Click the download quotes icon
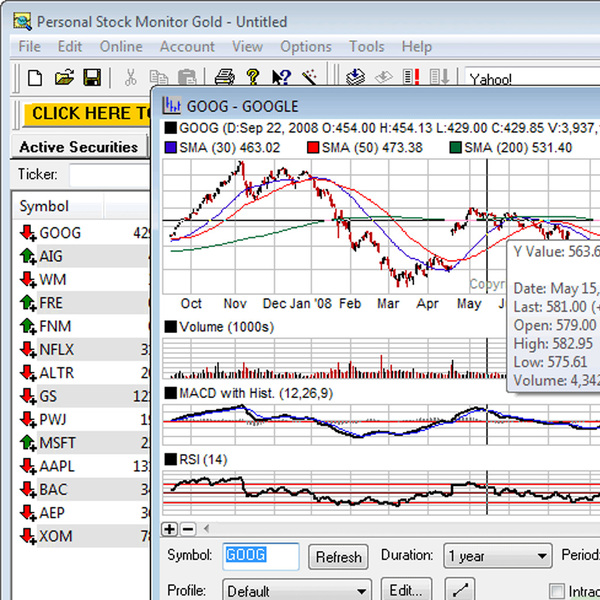600x600 pixels. click(355, 77)
